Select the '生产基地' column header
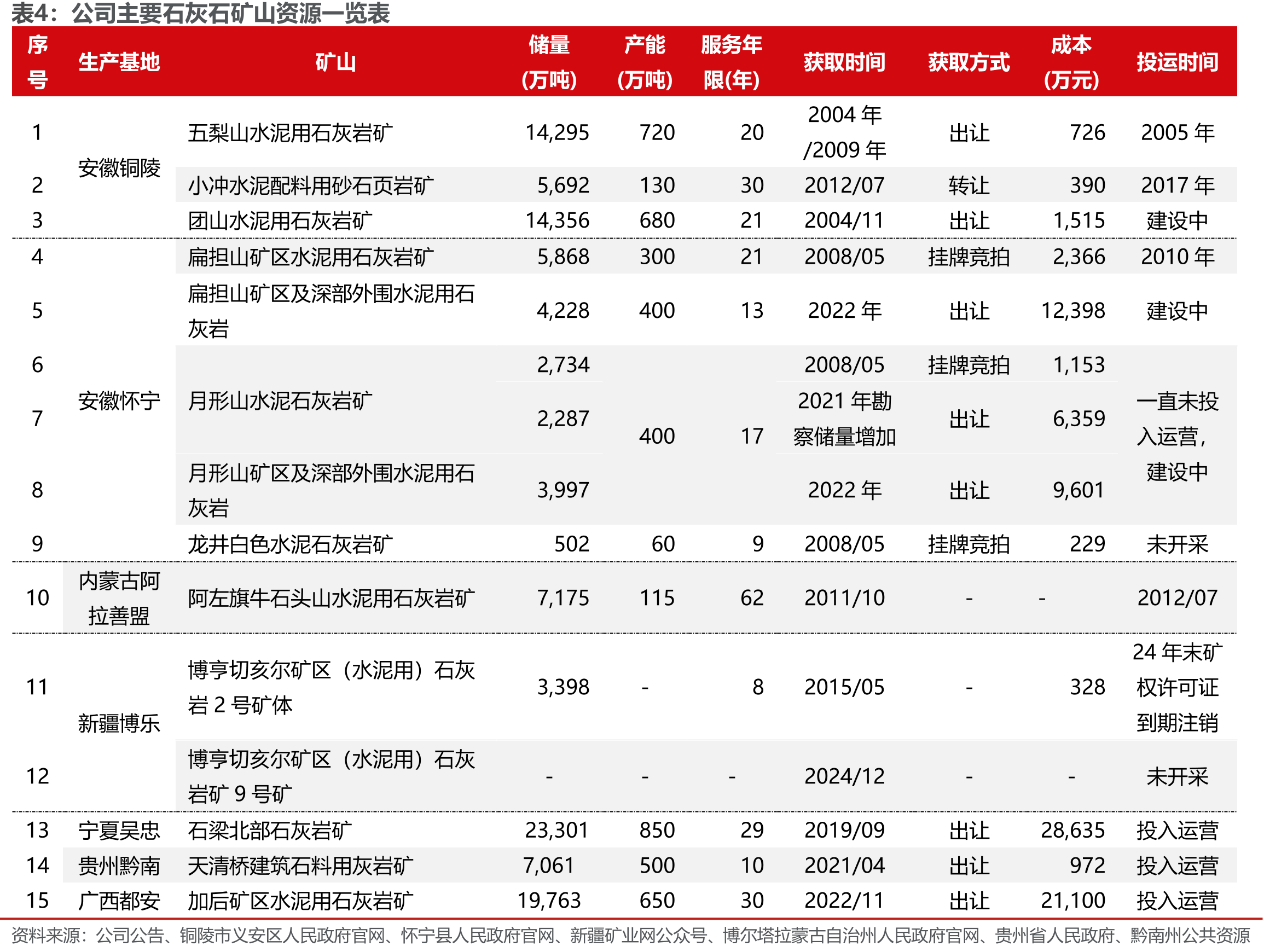Image resolution: width=1264 pixels, height=952 pixels. point(119,62)
